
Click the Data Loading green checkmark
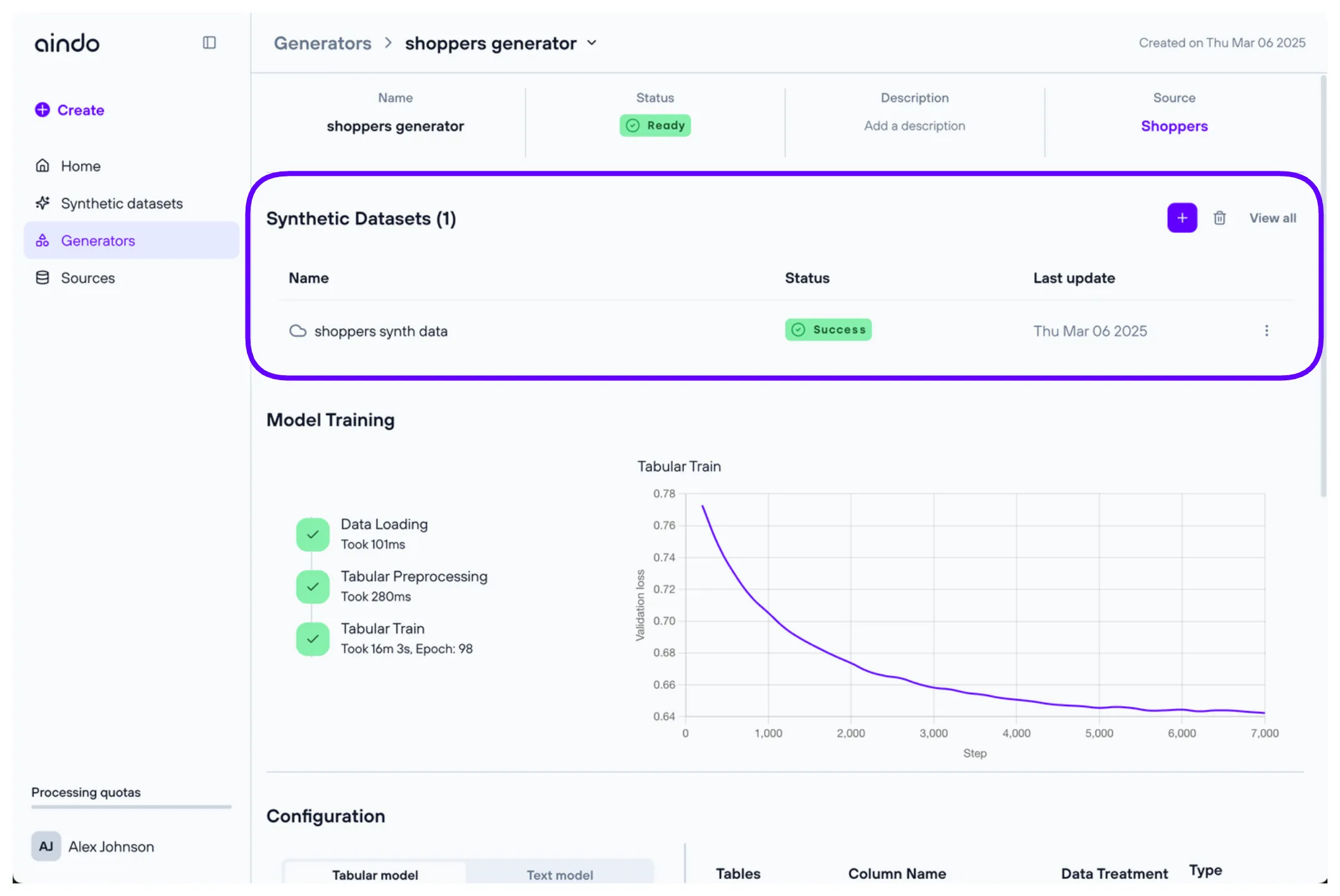click(313, 534)
